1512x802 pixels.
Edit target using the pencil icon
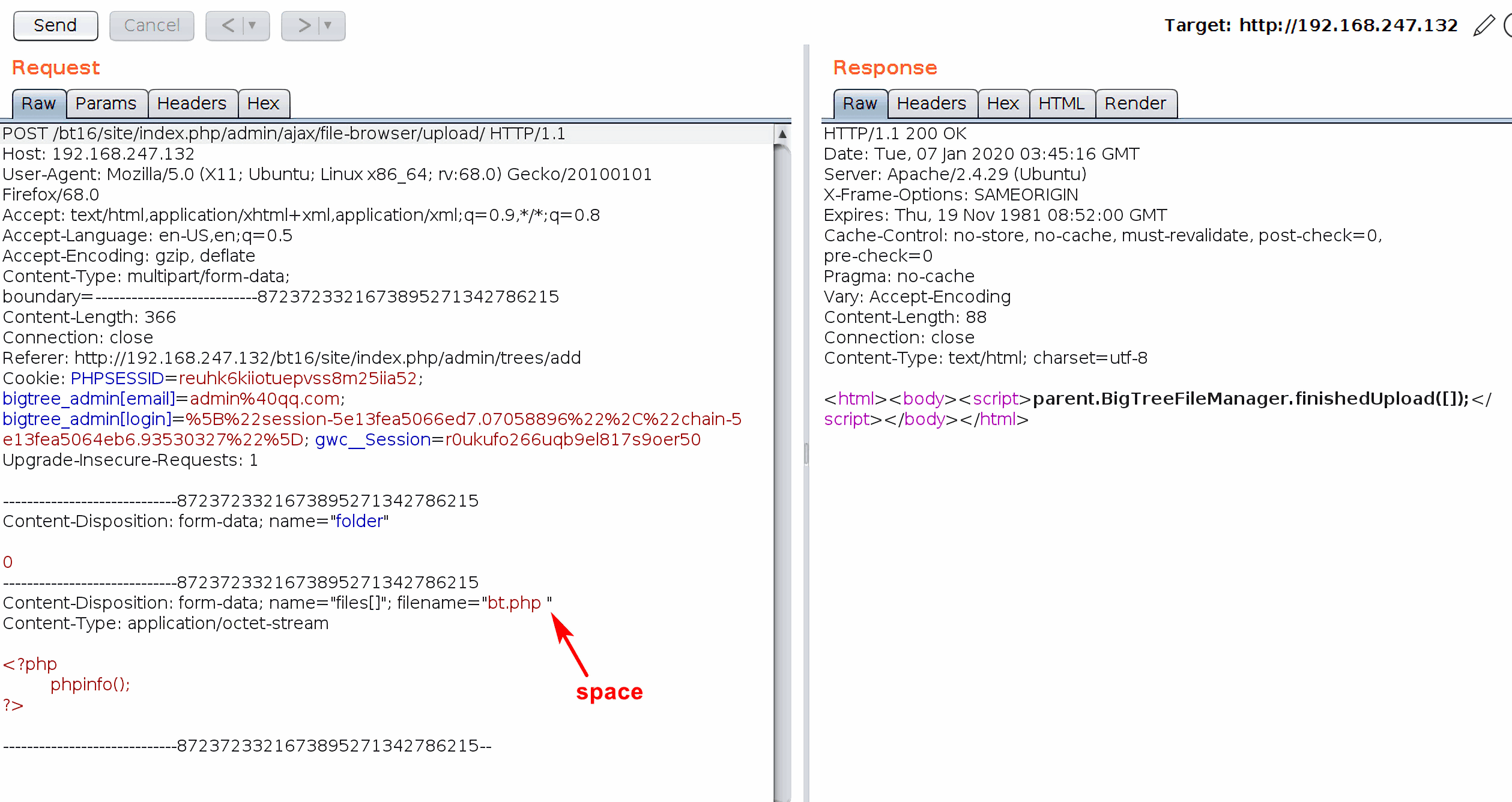pyautogui.click(x=1483, y=26)
